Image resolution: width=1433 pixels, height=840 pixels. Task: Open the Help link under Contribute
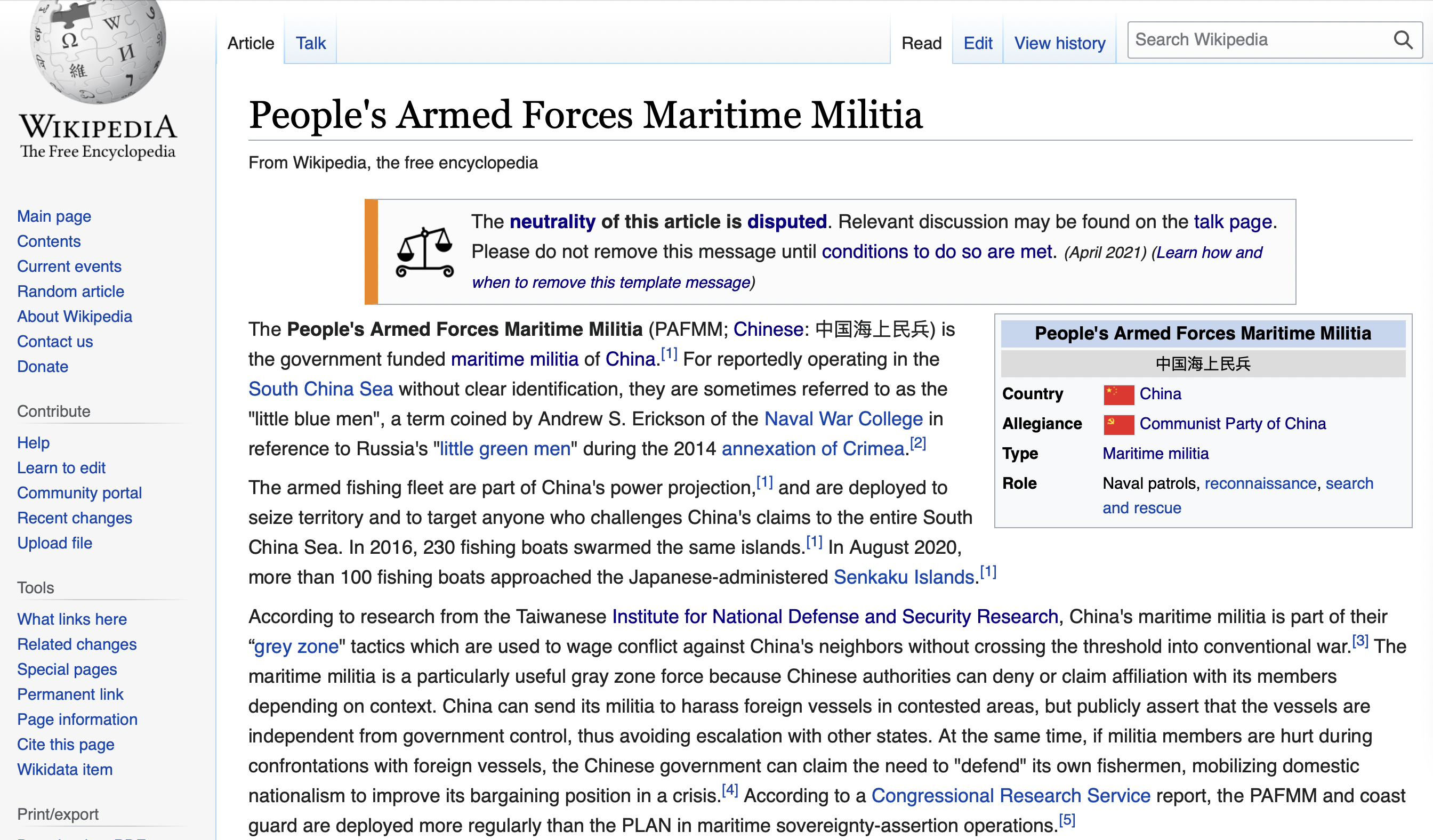[34, 442]
